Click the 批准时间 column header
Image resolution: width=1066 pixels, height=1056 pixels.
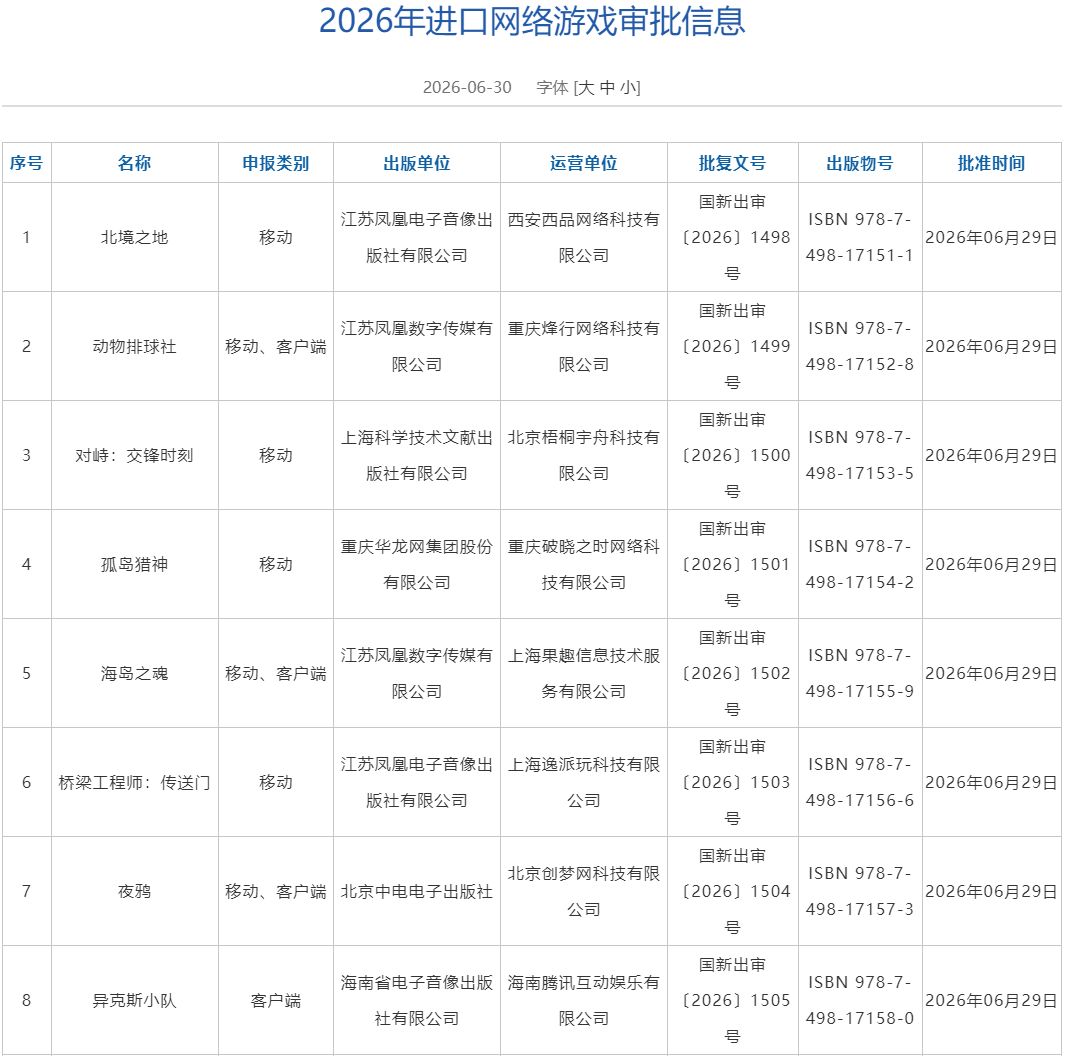point(992,163)
